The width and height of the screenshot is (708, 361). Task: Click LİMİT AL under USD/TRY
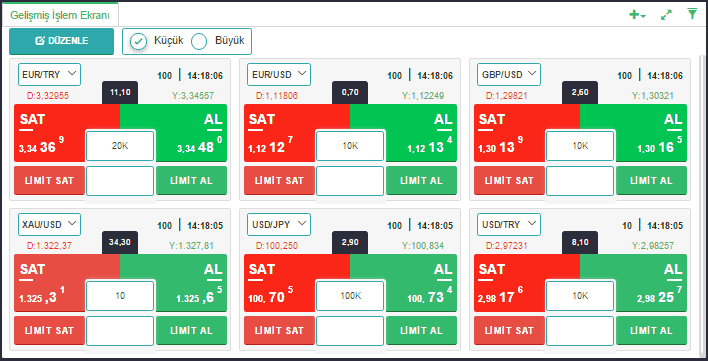[652, 330]
